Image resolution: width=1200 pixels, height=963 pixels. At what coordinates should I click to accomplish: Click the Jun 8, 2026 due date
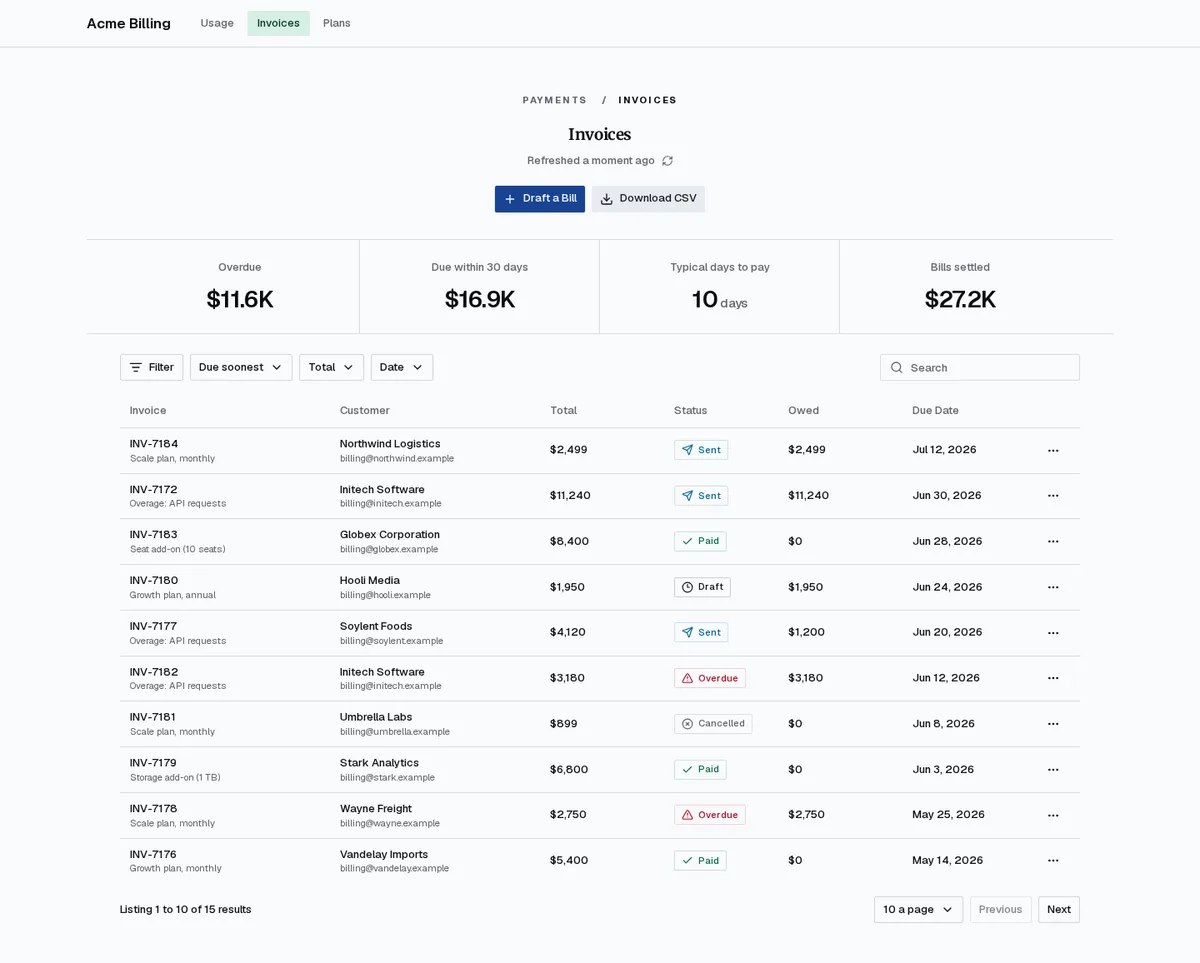coord(943,724)
